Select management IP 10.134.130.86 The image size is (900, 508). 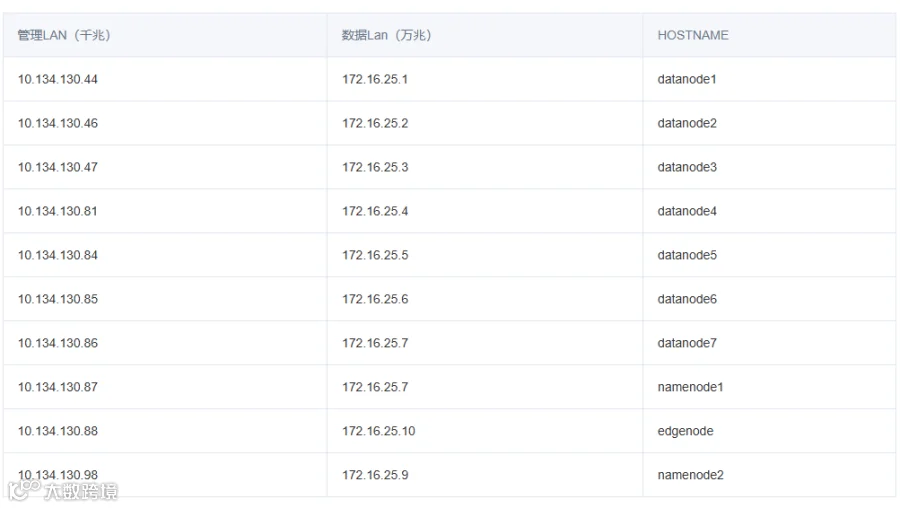click(x=165, y=343)
